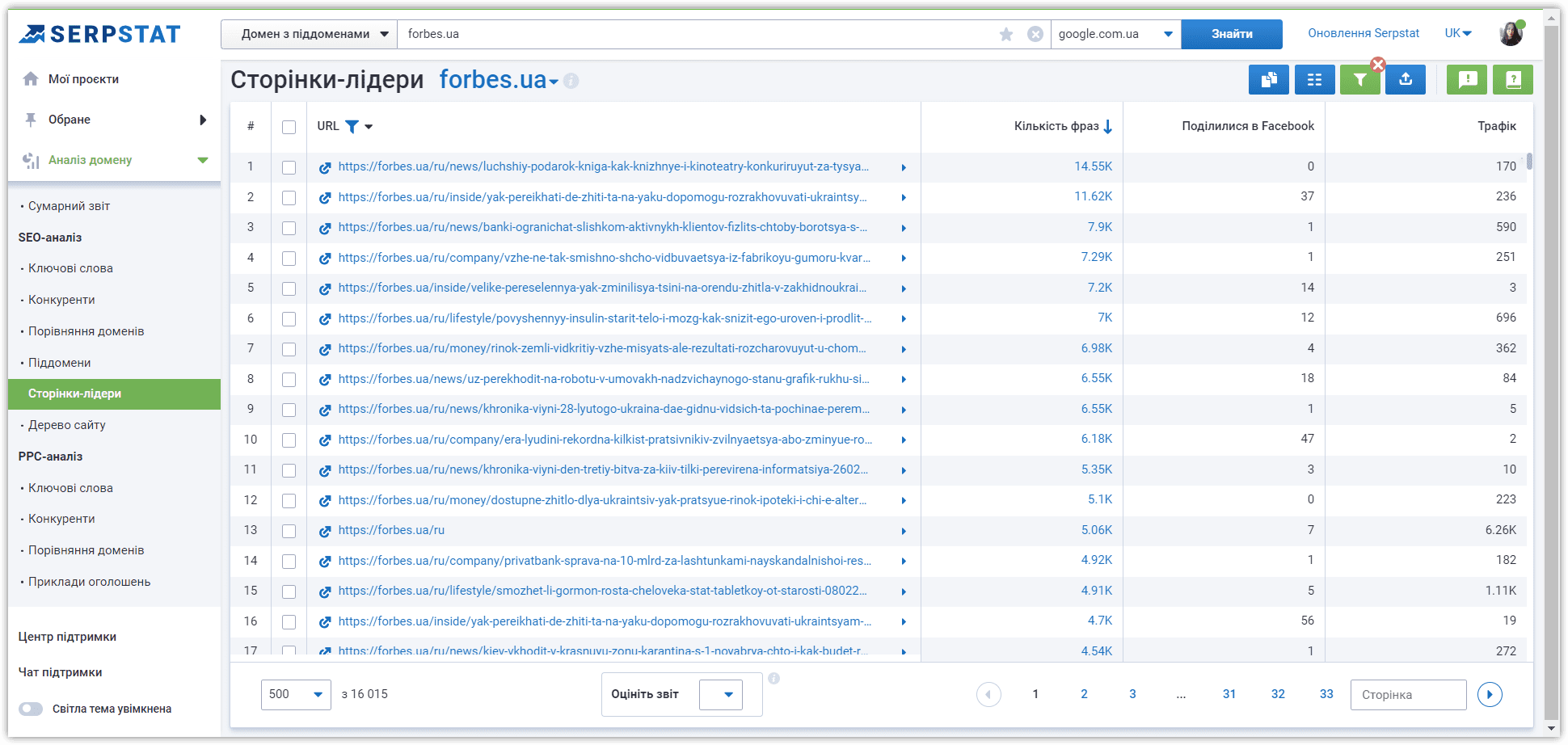Collapse the Аналіз домену section arrow
The image size is (1568, 745).
click(203, 160)
